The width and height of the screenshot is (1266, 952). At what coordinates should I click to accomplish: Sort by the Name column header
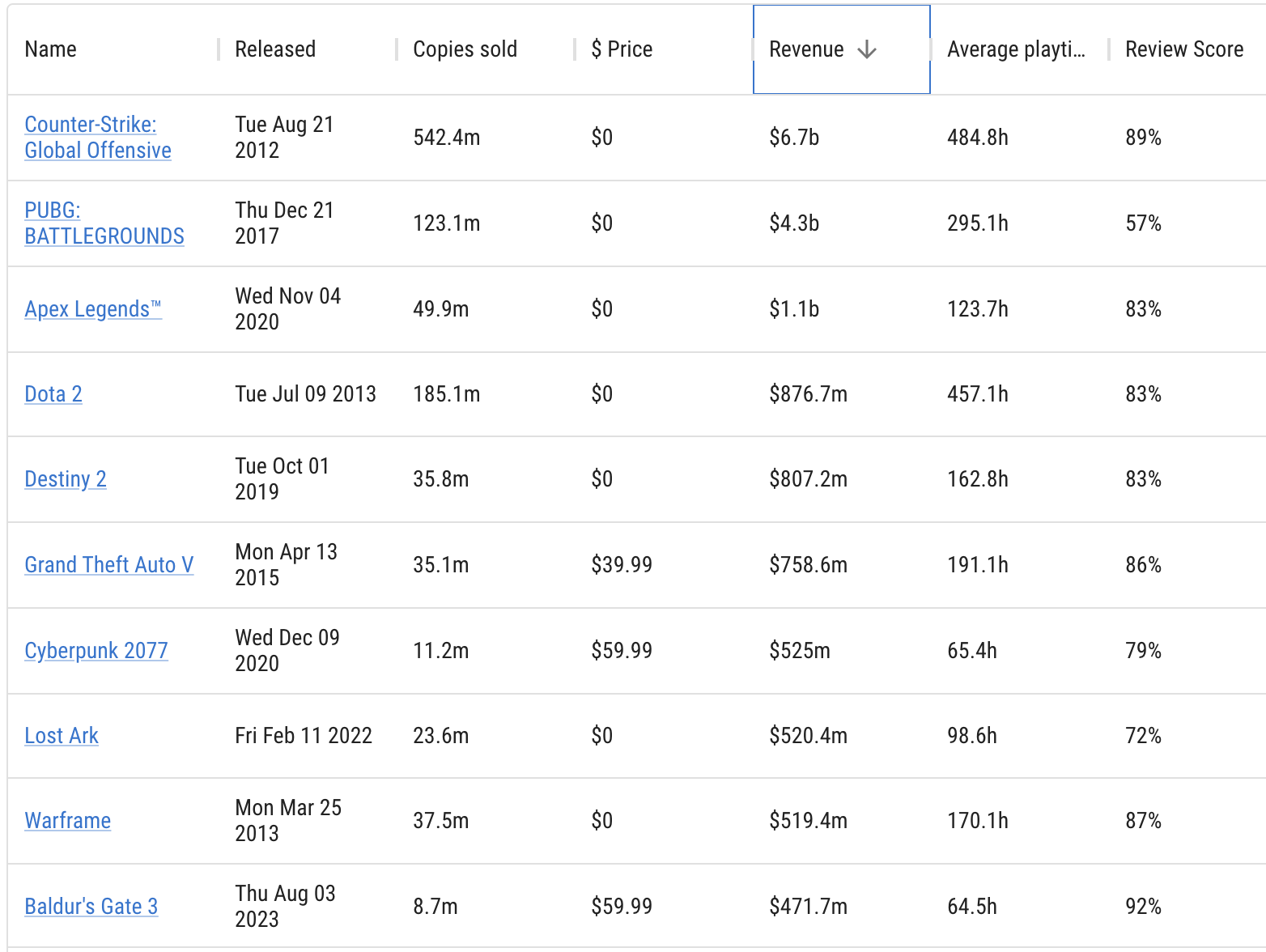[50, 49]
